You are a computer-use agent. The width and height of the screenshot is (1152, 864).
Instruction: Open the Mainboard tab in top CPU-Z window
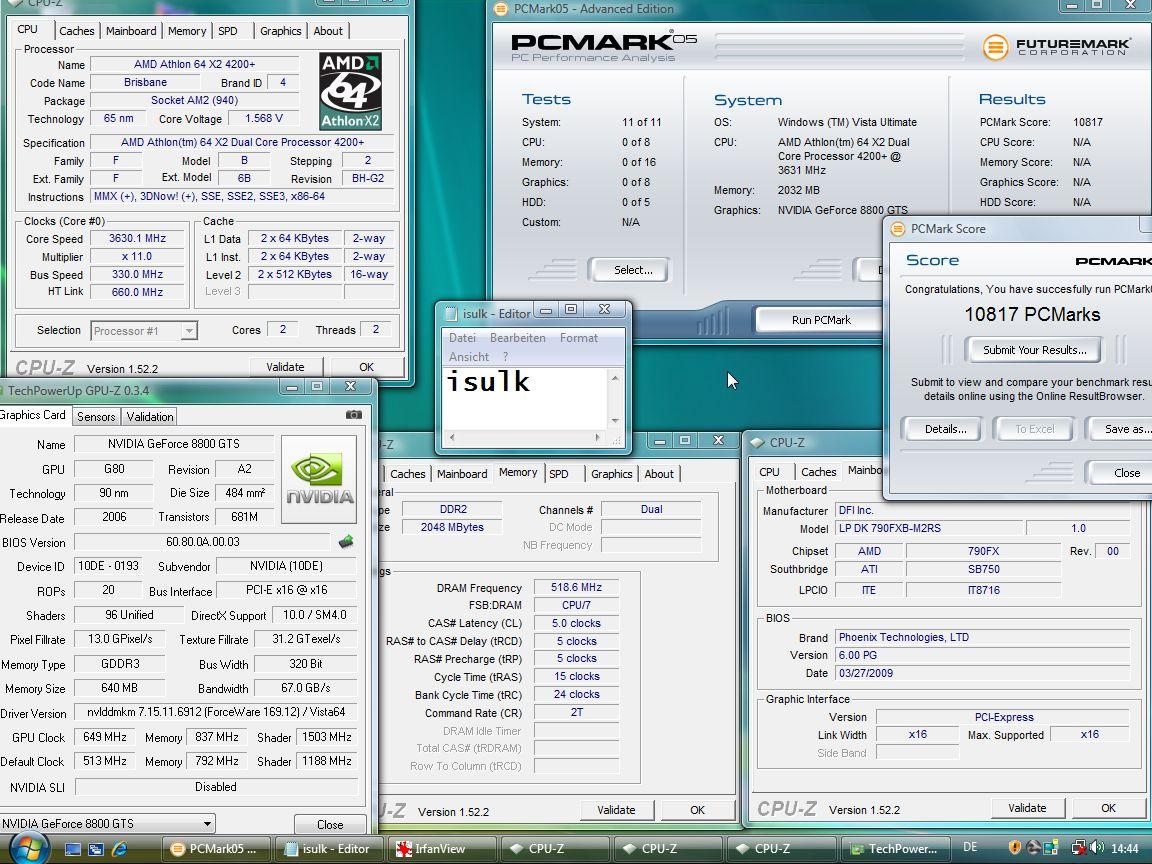131,31
